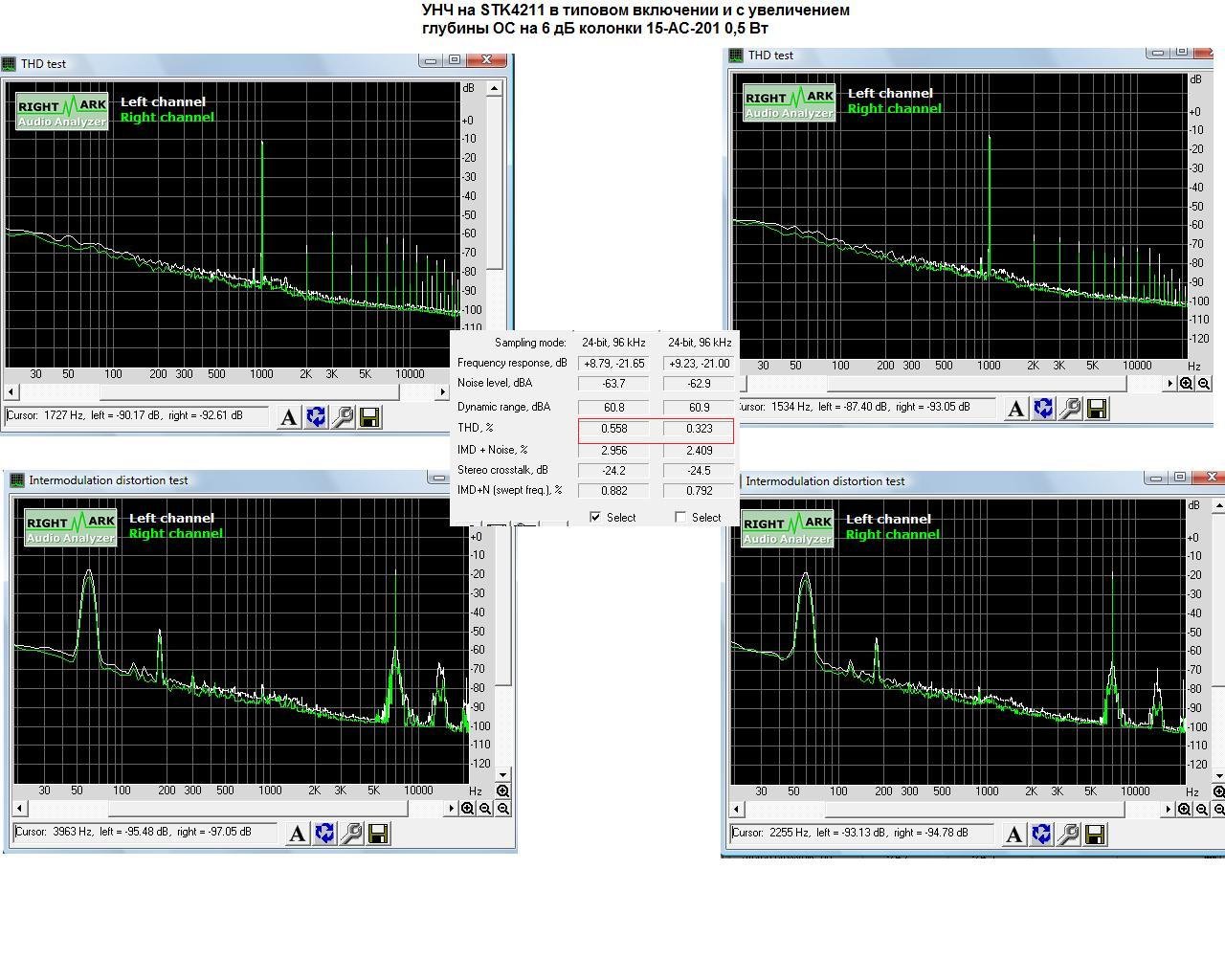
Task: Click the floppy save icon in bottom-left Intermodulation window
Action: click(x=378, y=834)
